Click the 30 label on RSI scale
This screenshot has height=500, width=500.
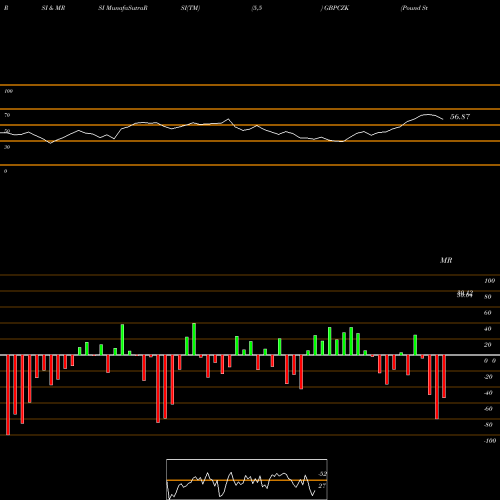point(7,147)
